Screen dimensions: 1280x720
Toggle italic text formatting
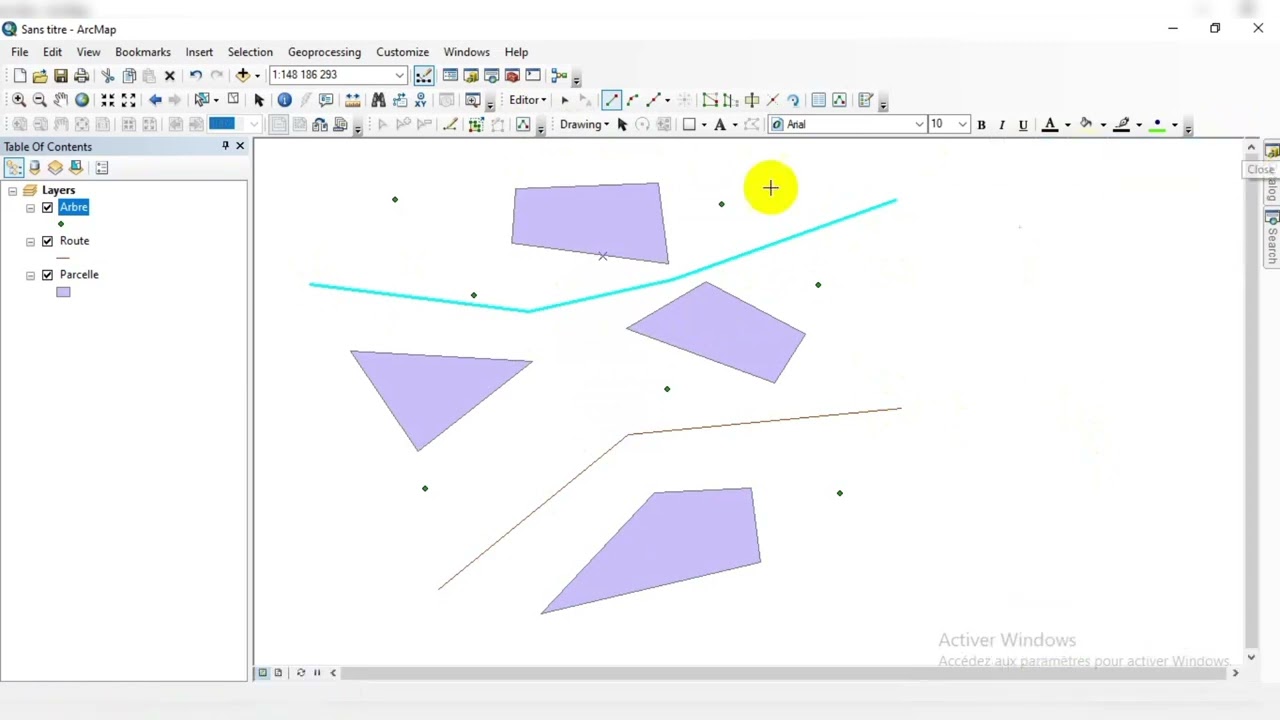coord(1002,125)
